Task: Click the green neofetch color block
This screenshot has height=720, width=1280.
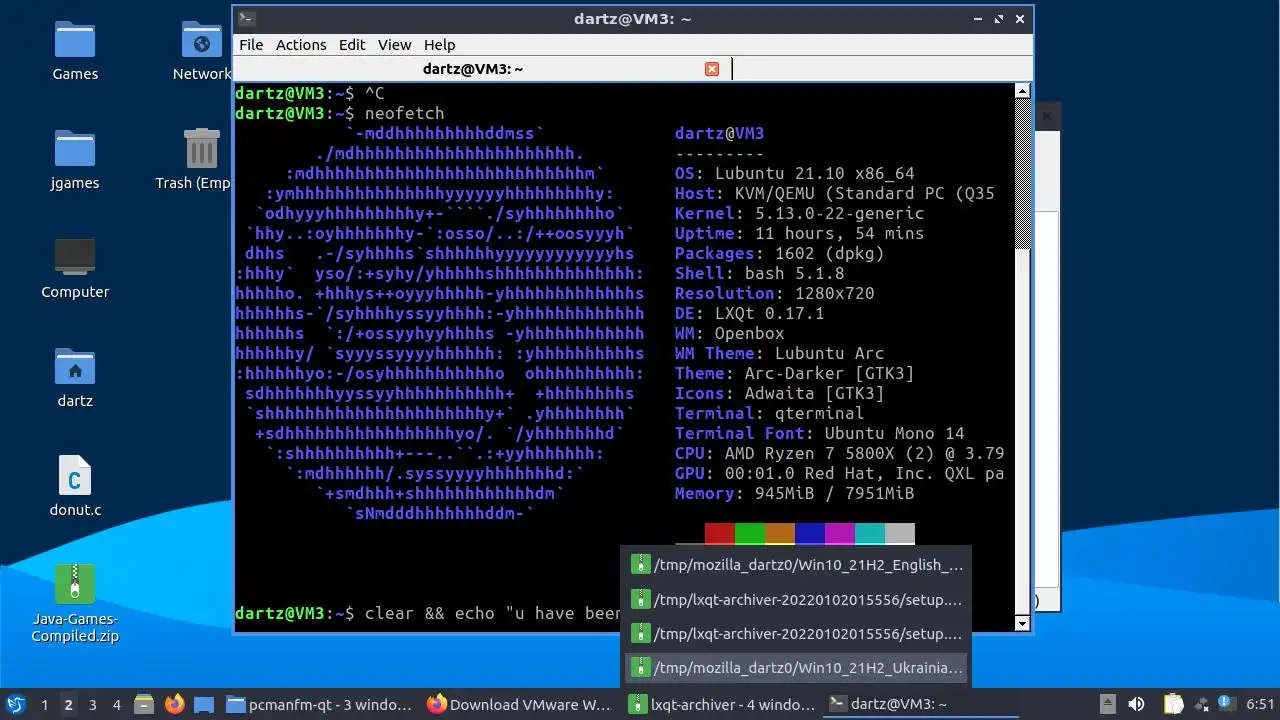Action: [x=749, y=534]
